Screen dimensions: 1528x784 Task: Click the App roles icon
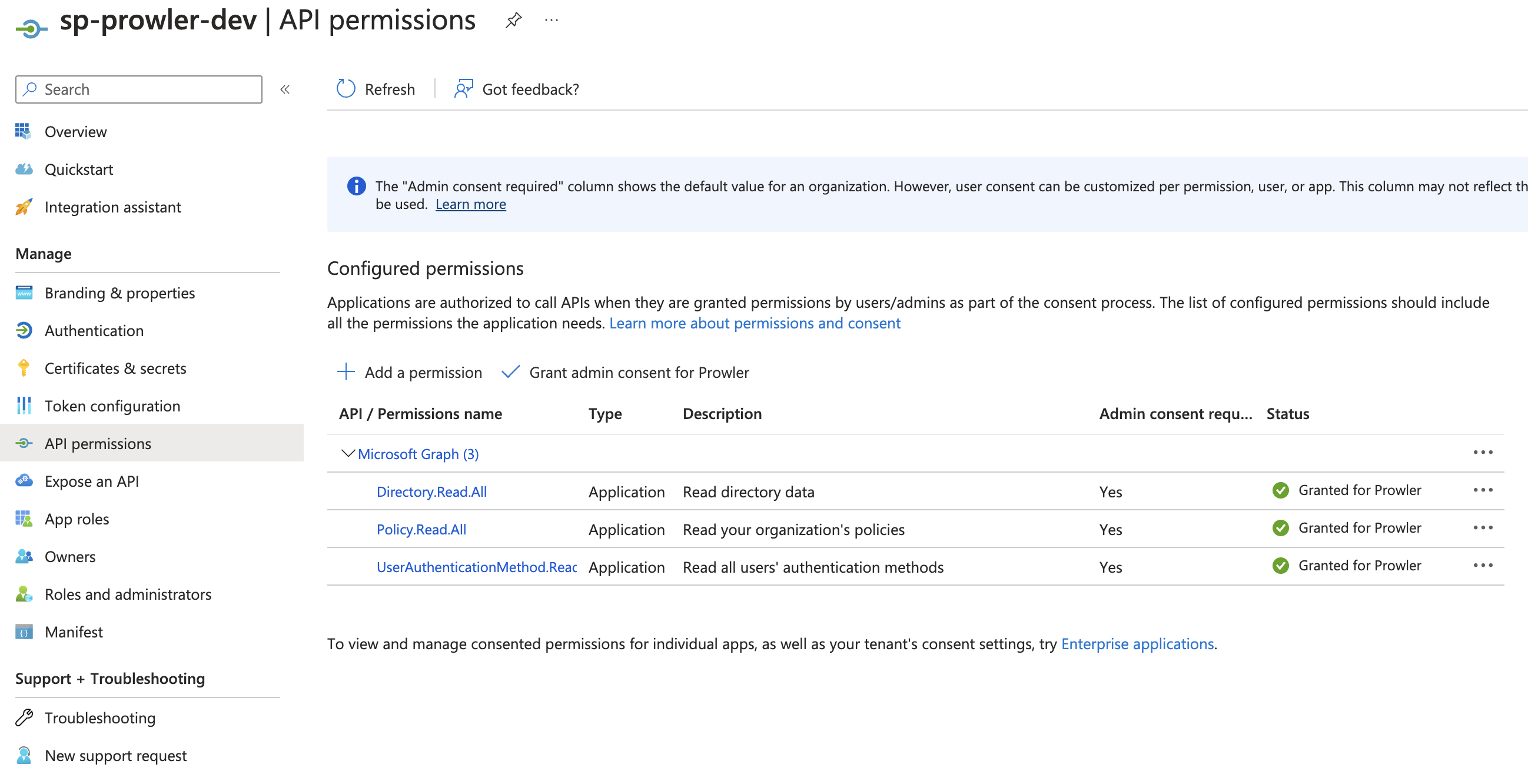[x=24, y=519]
